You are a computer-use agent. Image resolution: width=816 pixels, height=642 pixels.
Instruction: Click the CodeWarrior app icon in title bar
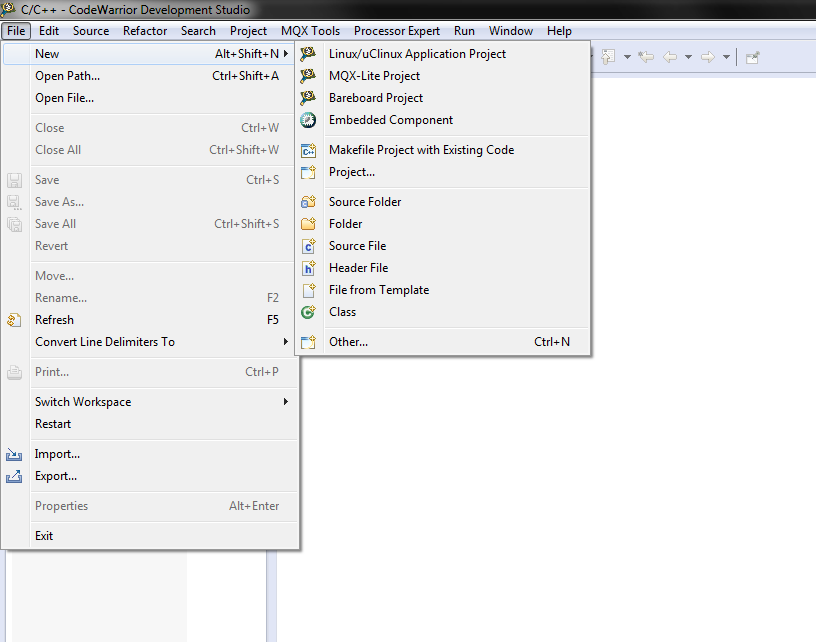(8, 9)
